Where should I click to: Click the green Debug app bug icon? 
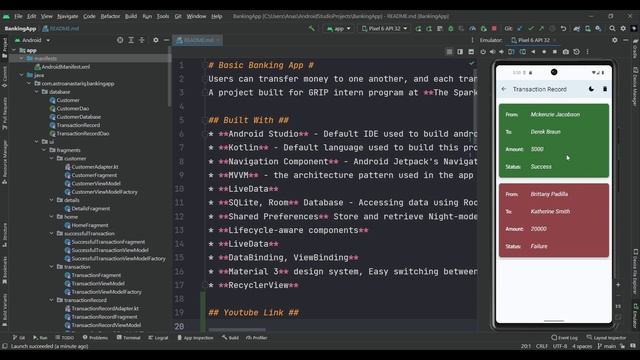pos(451,29)
